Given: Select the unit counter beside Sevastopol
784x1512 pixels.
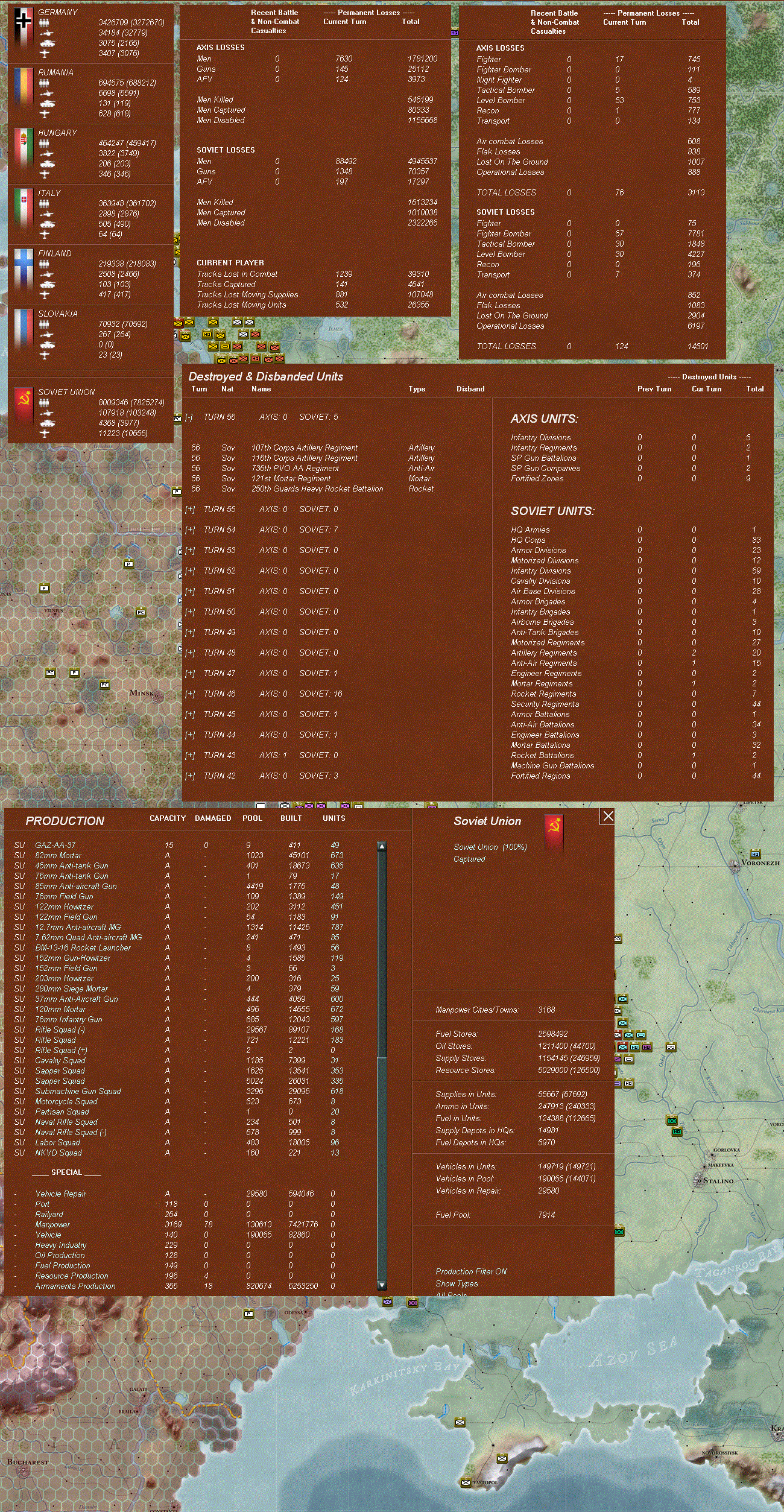Looking at the screenshot, I should pyautogui.click(x=466, y=1482).
